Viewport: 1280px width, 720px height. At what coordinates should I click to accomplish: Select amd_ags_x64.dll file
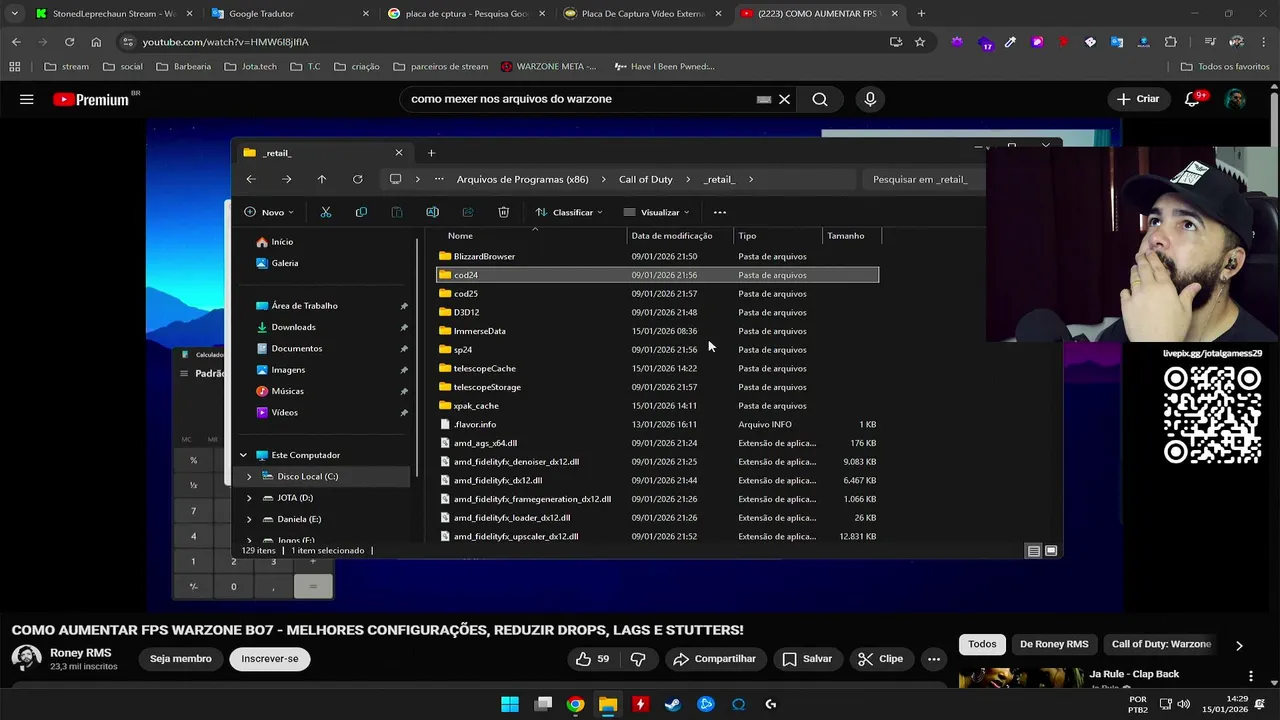pyautogui.click(x=657, y=443)
